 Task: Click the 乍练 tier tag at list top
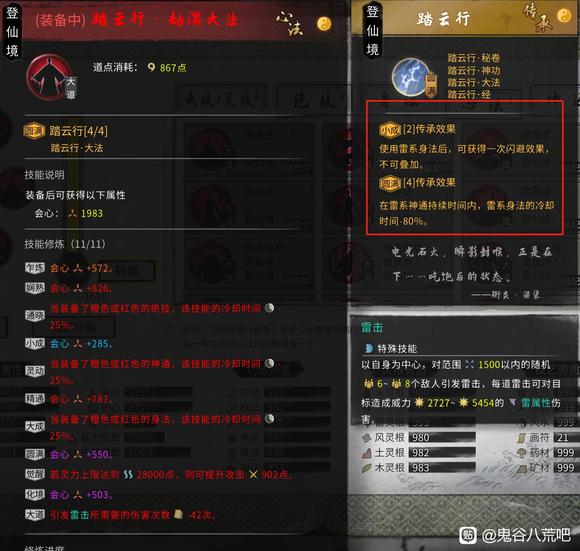click(35, 268)
